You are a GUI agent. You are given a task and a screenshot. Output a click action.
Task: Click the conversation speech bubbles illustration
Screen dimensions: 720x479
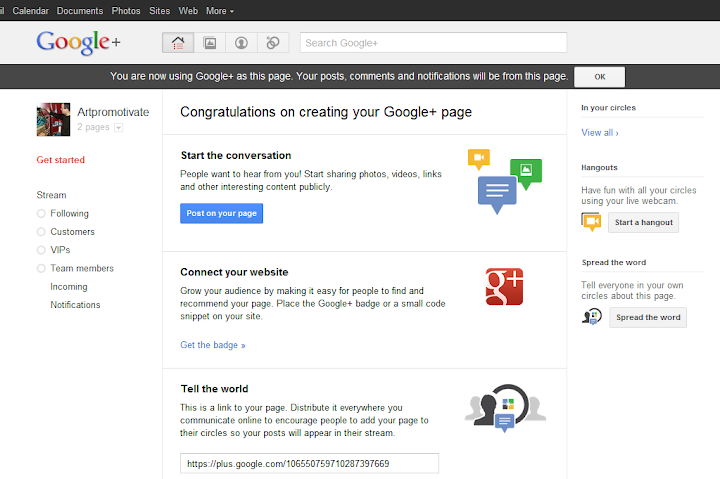[x=505, y=181]
